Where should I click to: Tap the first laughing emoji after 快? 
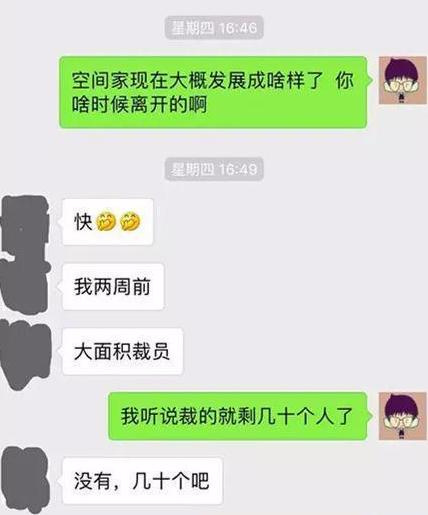click(106, 221)
